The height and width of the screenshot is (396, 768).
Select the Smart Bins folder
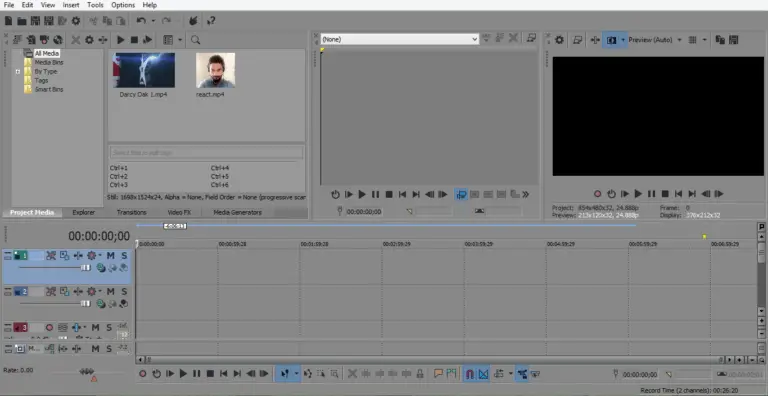tap(48, 89)
